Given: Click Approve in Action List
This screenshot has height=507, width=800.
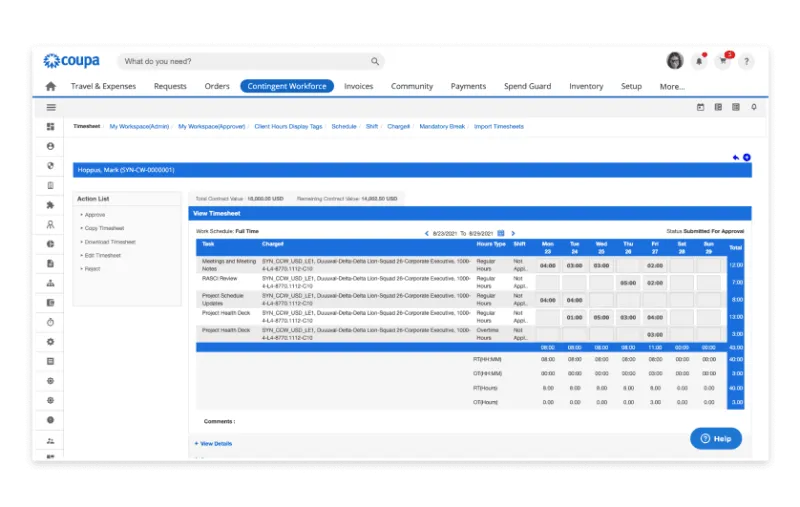Looking at the screenshot, I should tap(95, 215).
